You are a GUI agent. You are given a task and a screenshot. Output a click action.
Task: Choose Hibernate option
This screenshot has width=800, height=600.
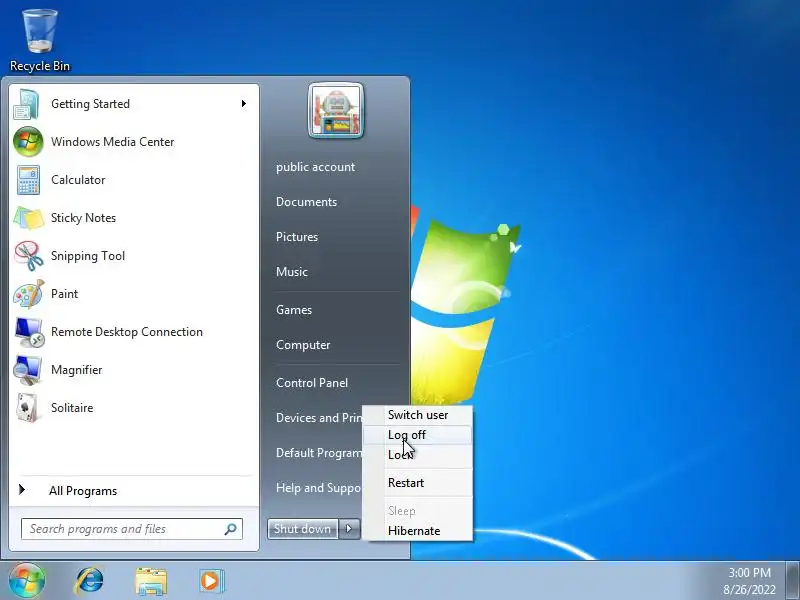tap(418, 531)
